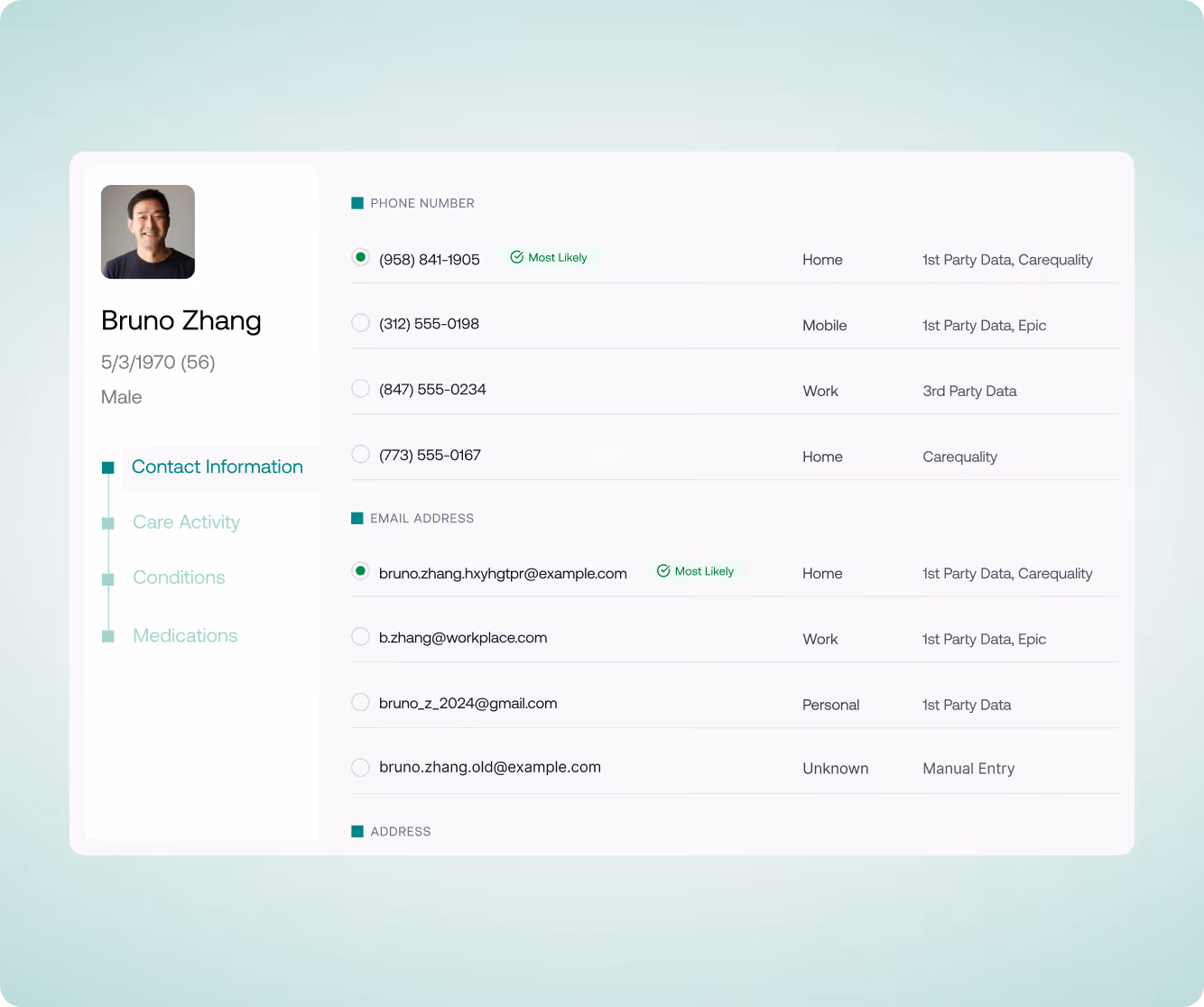The height and width of the screenshot is (1007, 1204).
Task: Click the Most Likely badge beside (958) 841-1905
Action: [550, 257]
